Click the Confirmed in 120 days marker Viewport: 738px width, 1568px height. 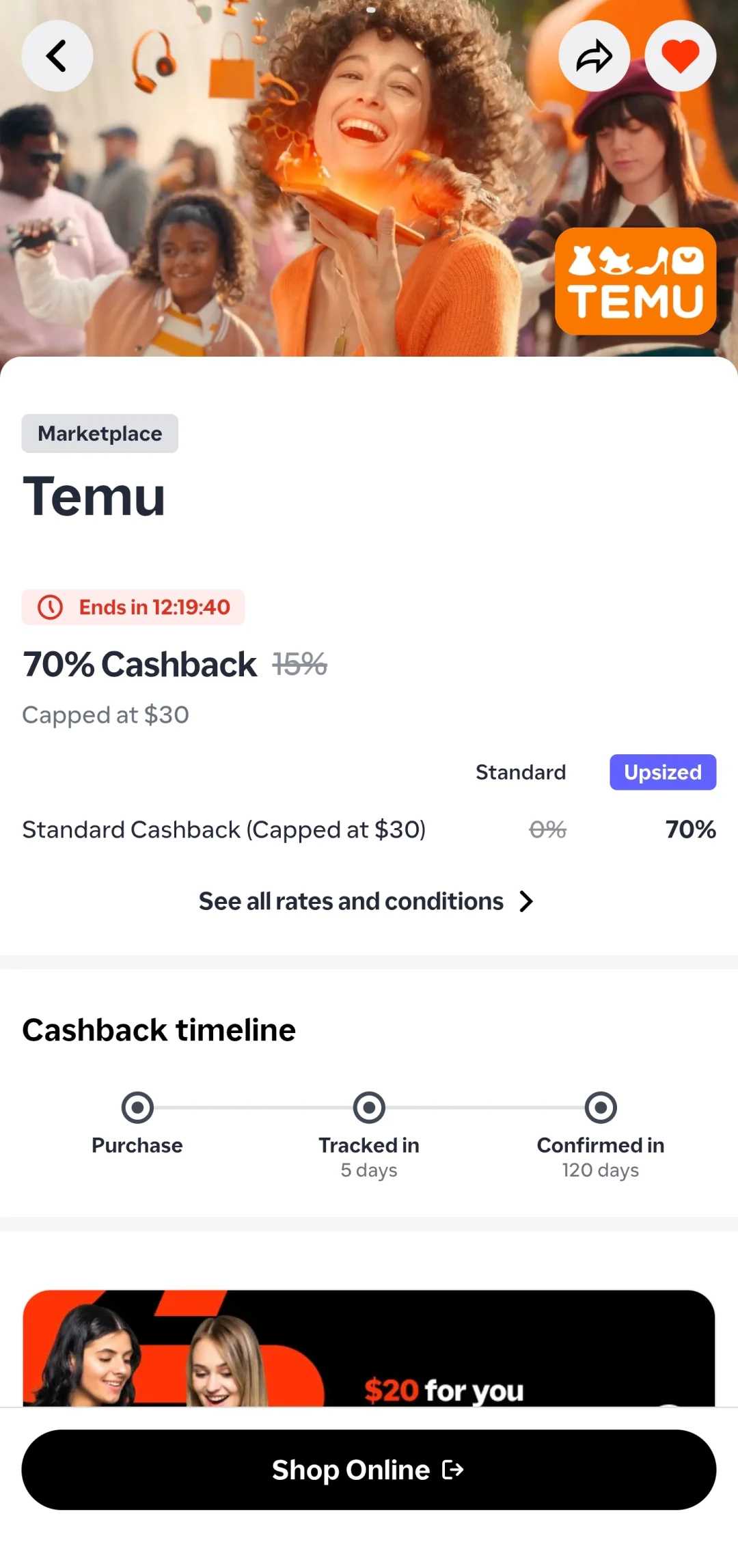[601, 1108]
